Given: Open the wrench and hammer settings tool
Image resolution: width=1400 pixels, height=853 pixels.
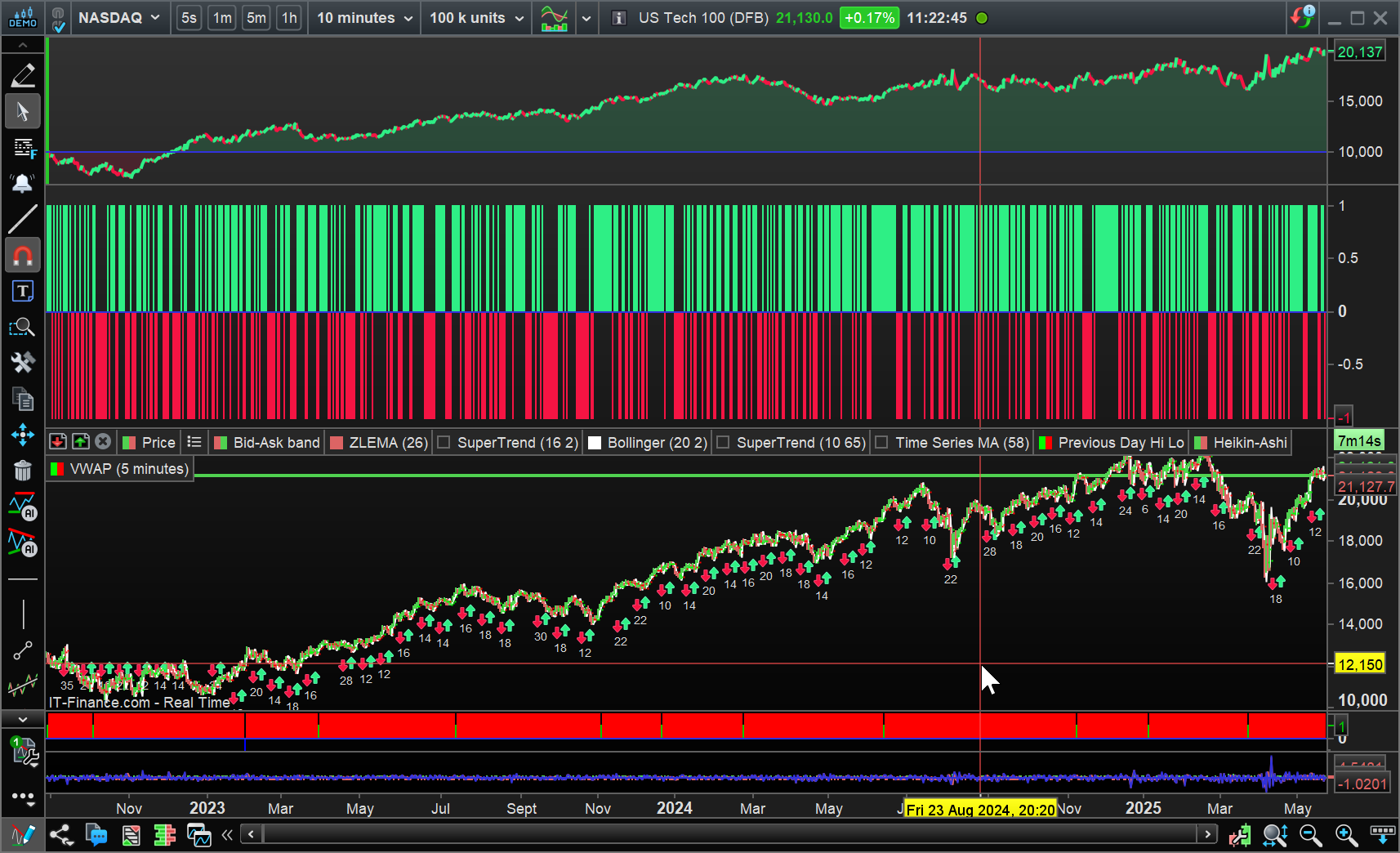Looking at the screenshot, I should point(23,363).
